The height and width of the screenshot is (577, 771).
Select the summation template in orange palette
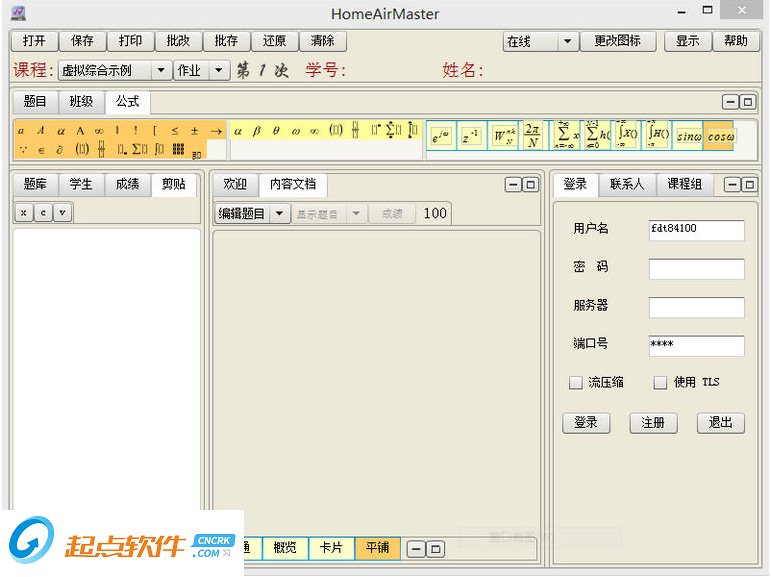pyautogui.click(x=140, y=149)
